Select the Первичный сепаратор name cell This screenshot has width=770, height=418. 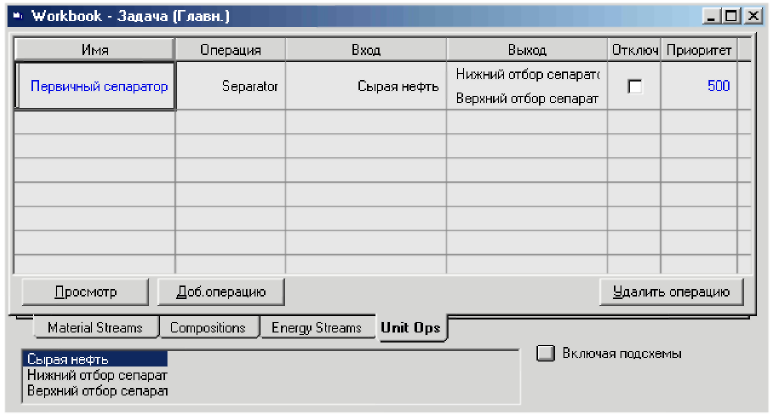click(98, 87)
